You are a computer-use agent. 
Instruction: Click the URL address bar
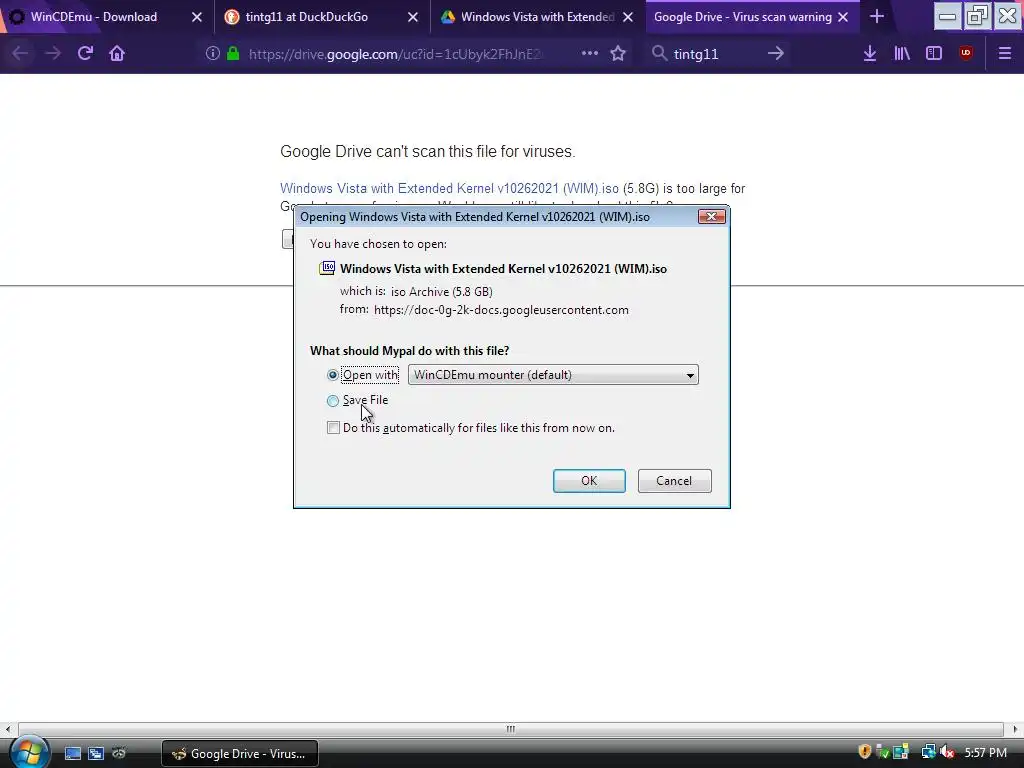395,54
